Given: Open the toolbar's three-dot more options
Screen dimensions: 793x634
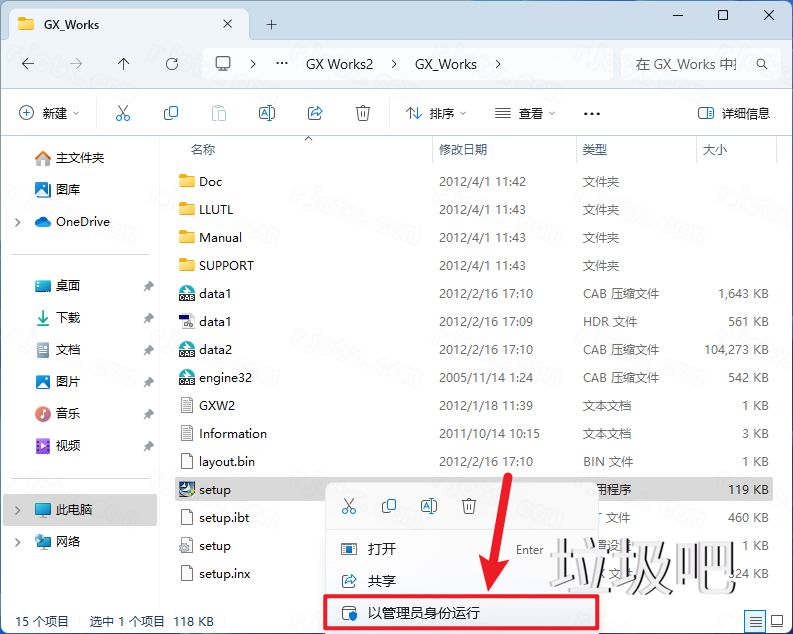Looking at the screenshot, I should pos(592,114).
